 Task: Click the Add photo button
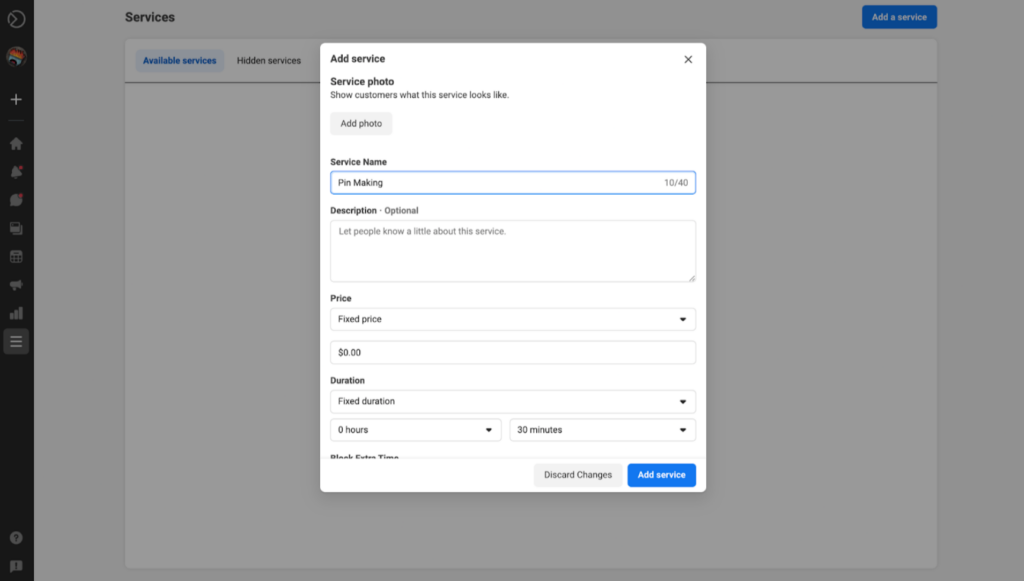coord(361,123)
